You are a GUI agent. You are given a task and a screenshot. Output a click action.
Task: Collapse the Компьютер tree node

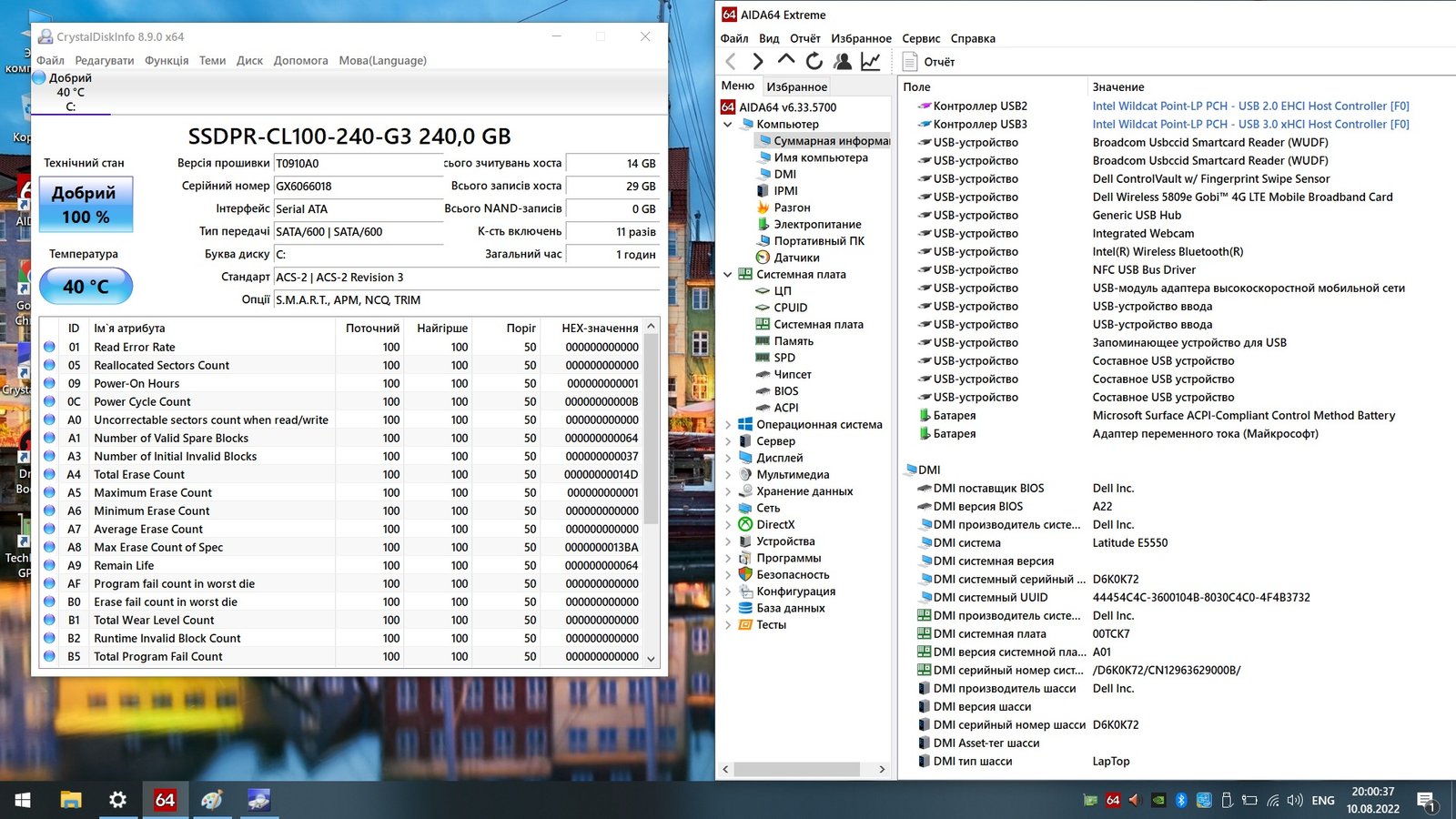pyautogui.click(x=728, y=124)
